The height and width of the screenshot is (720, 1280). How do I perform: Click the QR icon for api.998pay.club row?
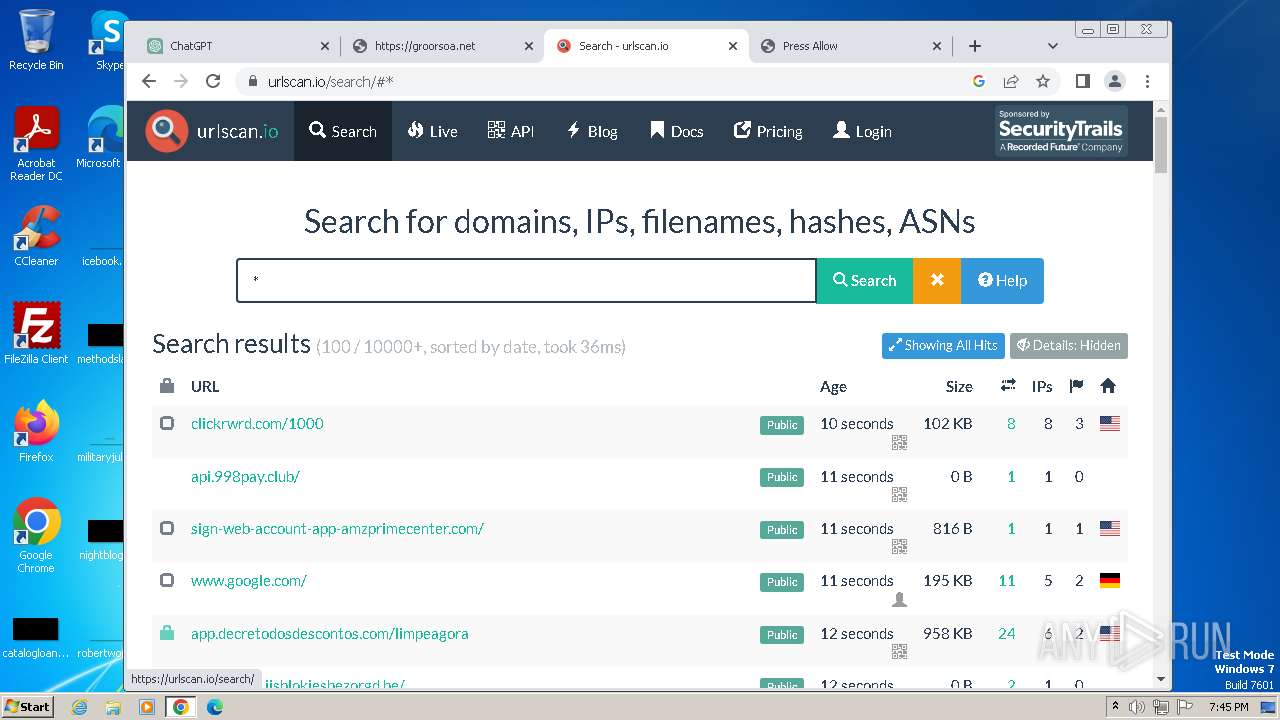(899, 494)
